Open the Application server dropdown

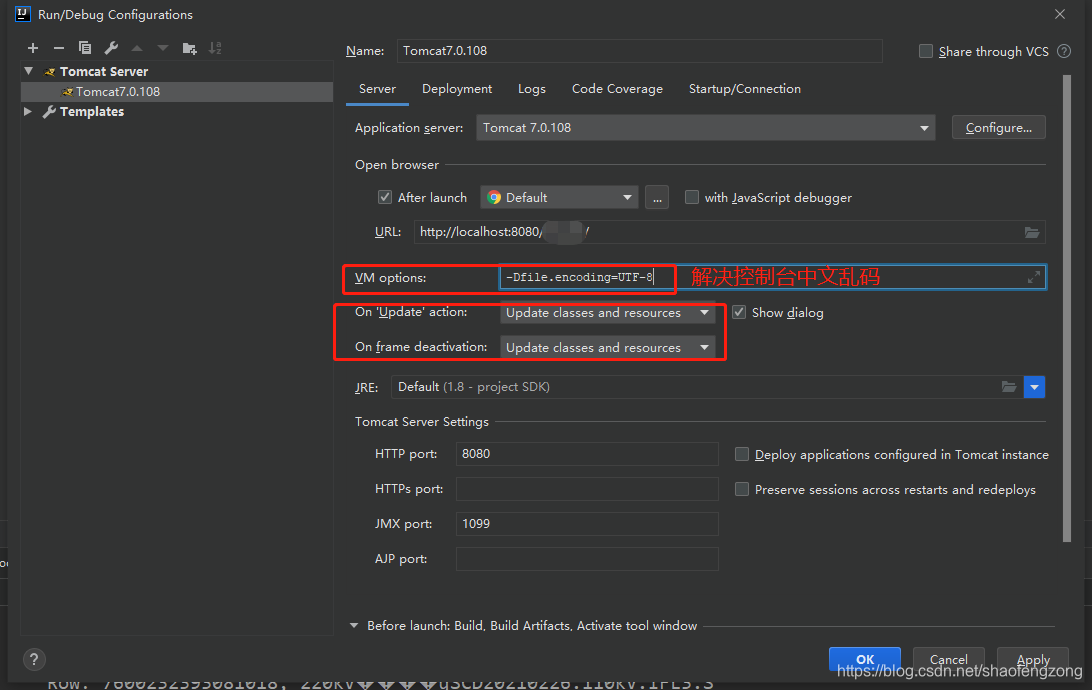pyautogui.click(x=705, y=127)
